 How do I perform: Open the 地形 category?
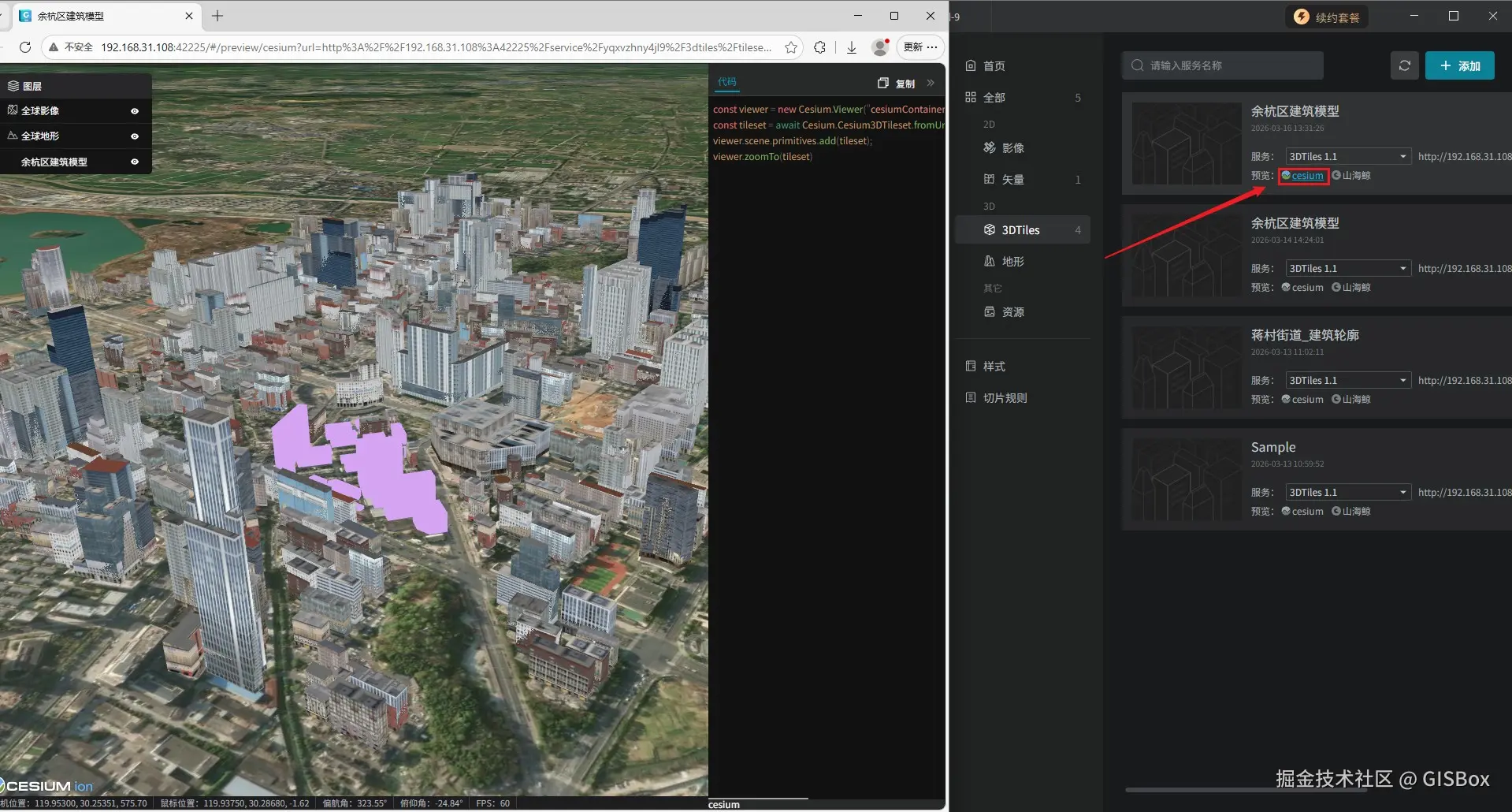click(1023, 262)
